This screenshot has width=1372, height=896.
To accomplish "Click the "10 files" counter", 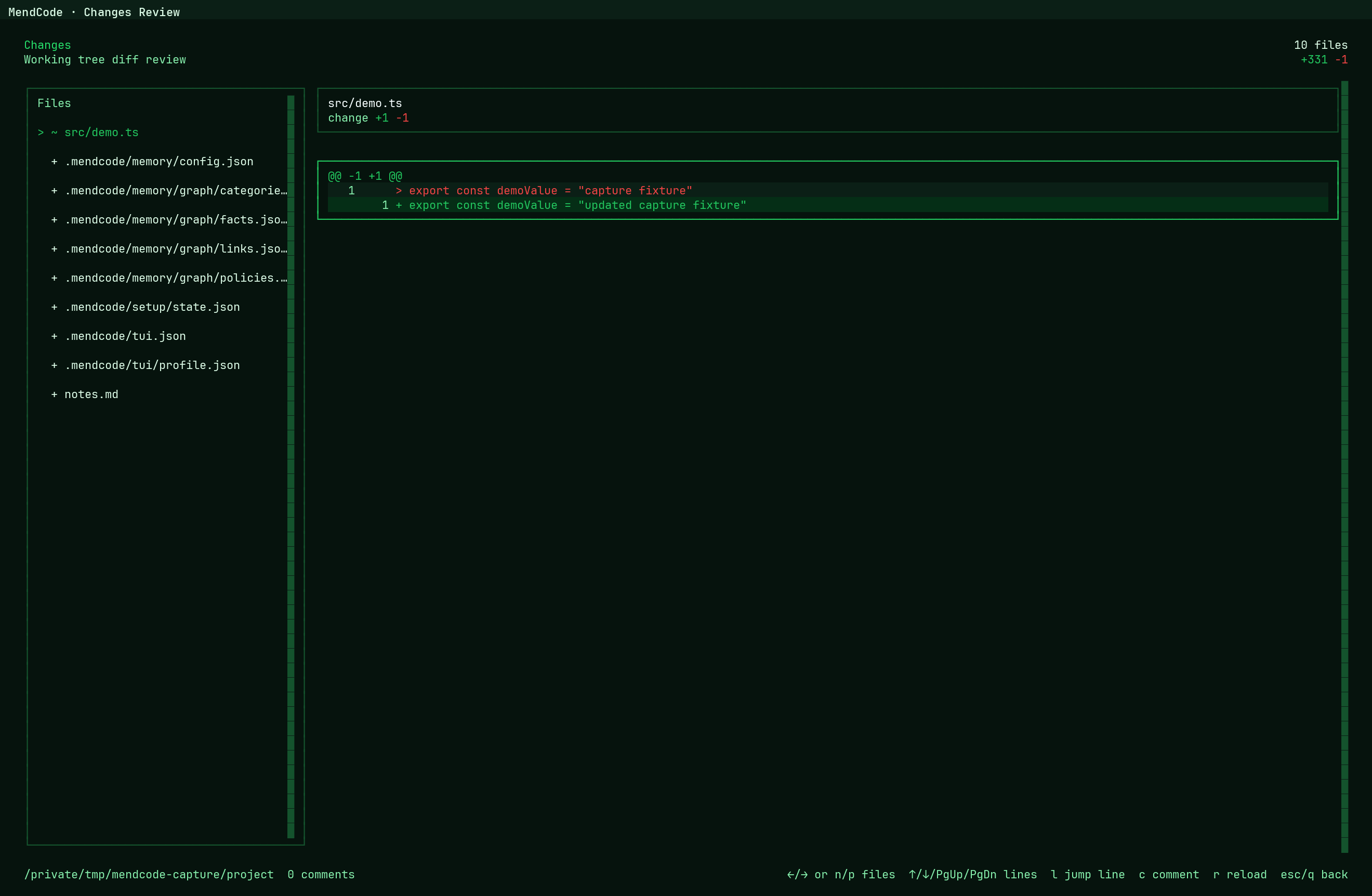I will [1320, 45].
